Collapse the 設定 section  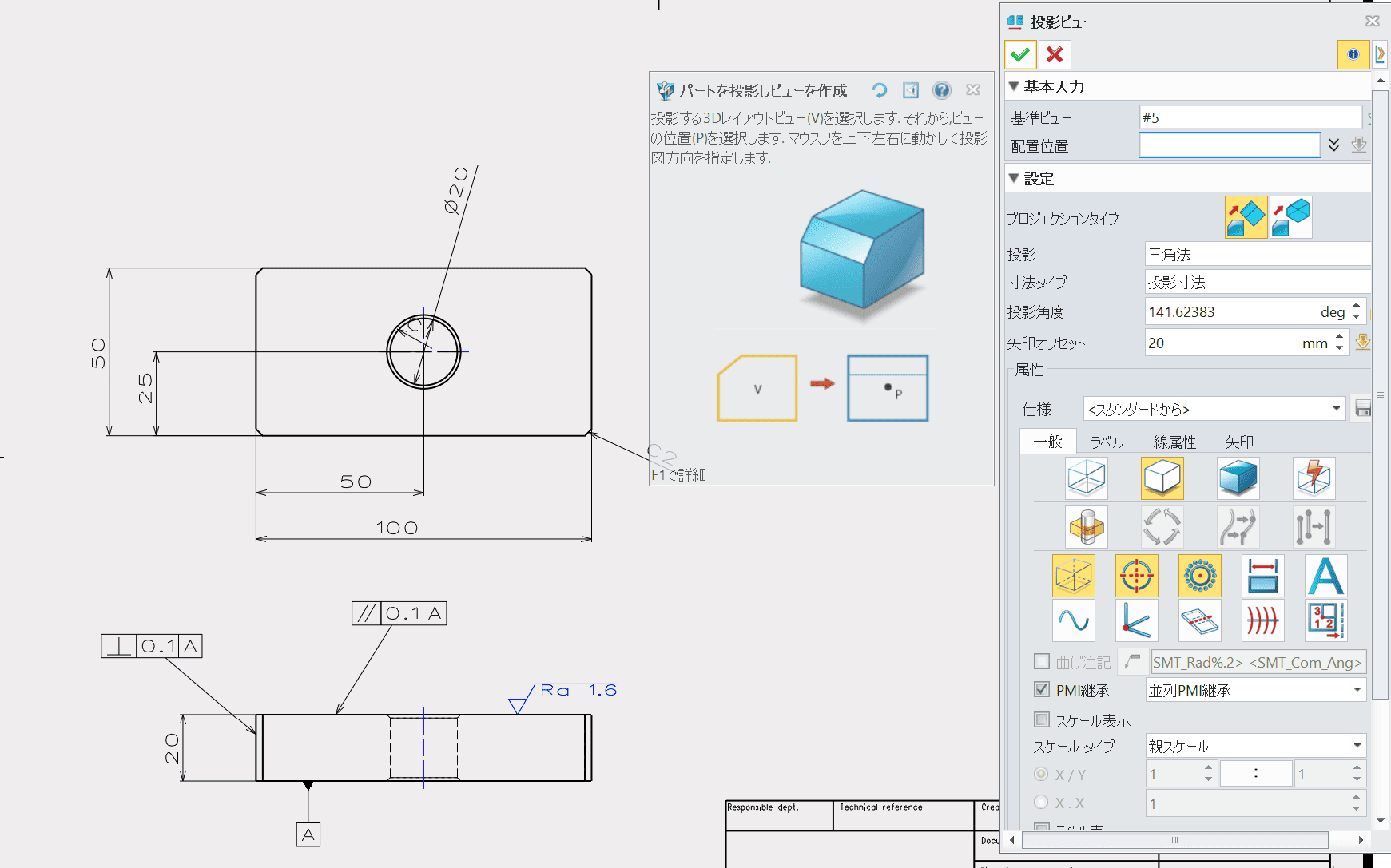click(x=1014, y=178)
